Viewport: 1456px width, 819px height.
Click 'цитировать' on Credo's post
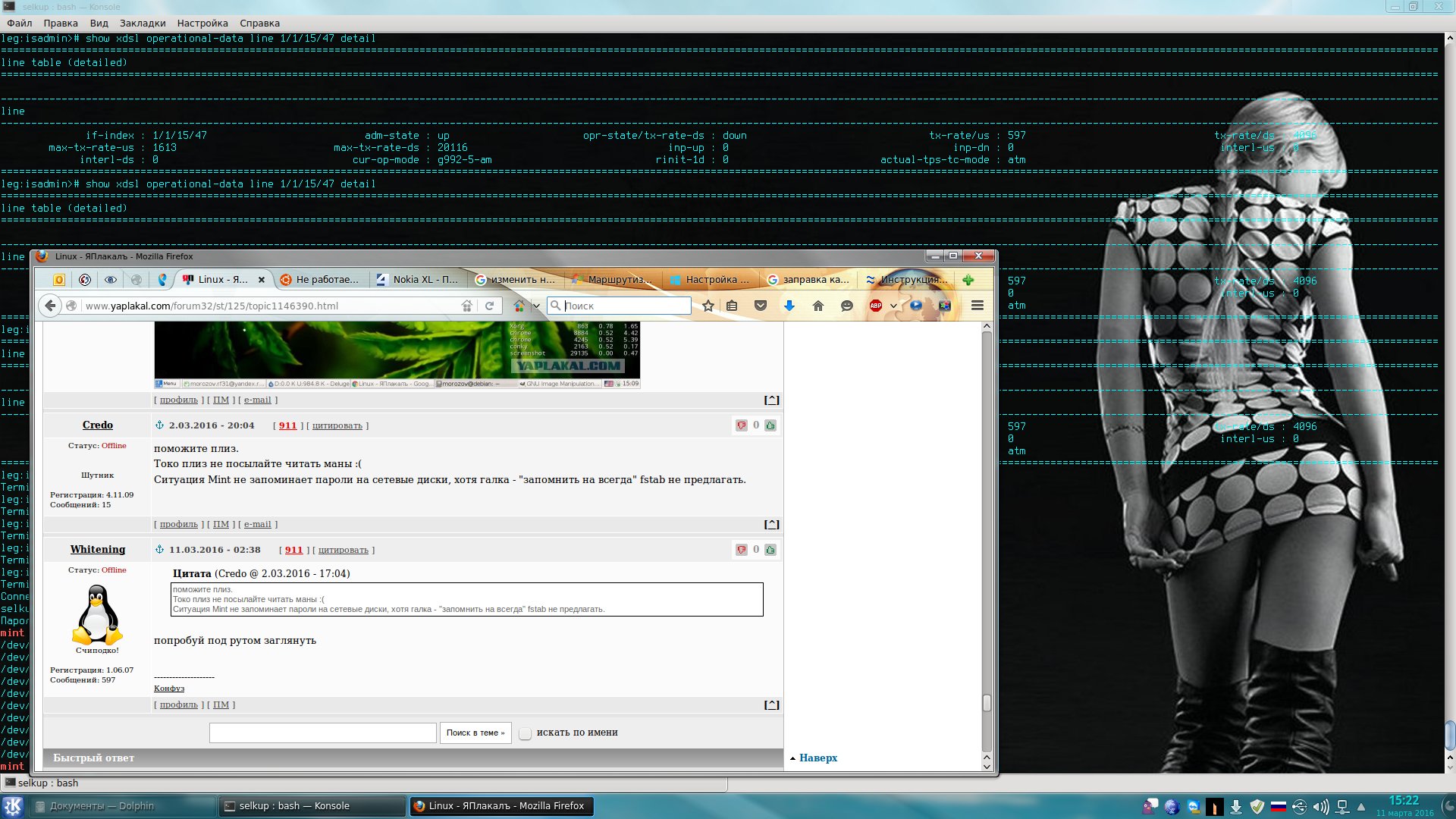click(337, 426)
